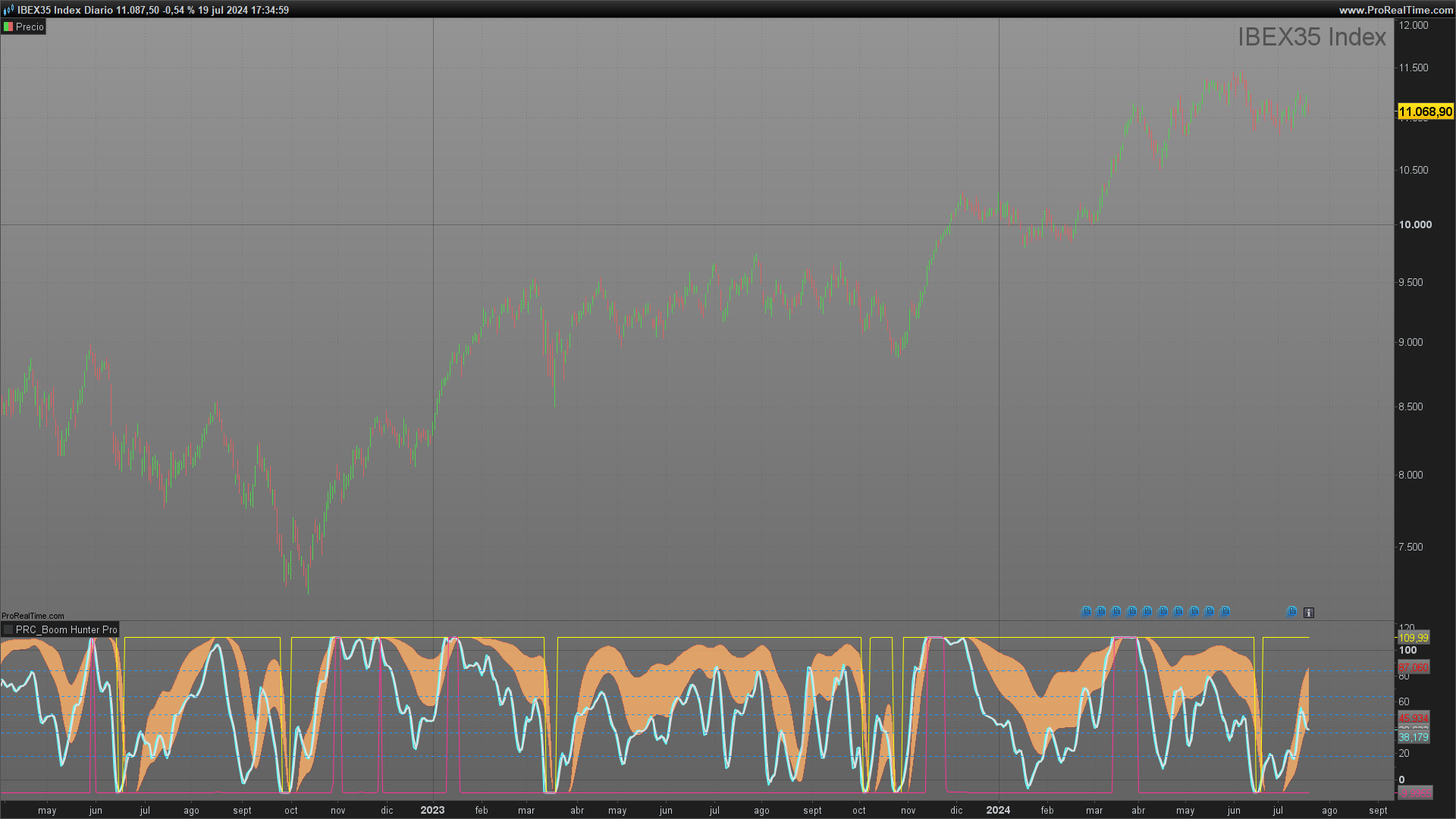Click the cyan 38,179 indicator value label
The width and height of the screenshot is (1456, 819).
pos(1413,737)
